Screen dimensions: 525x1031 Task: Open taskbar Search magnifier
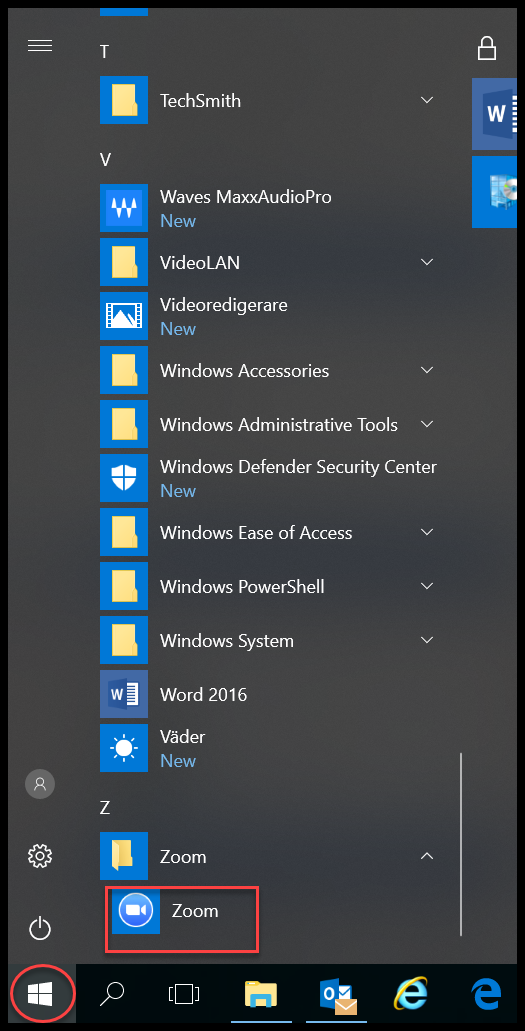coord(112,994)
